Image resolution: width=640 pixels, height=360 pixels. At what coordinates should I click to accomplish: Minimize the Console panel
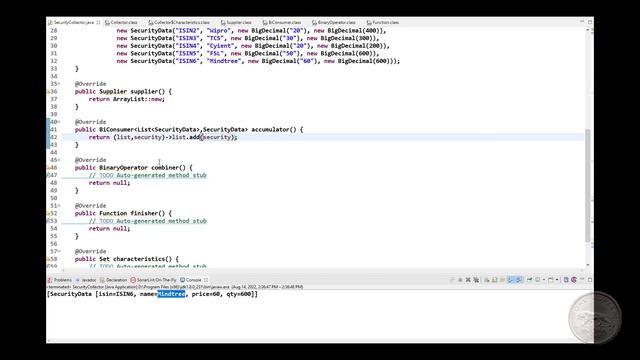coord(582,279)
